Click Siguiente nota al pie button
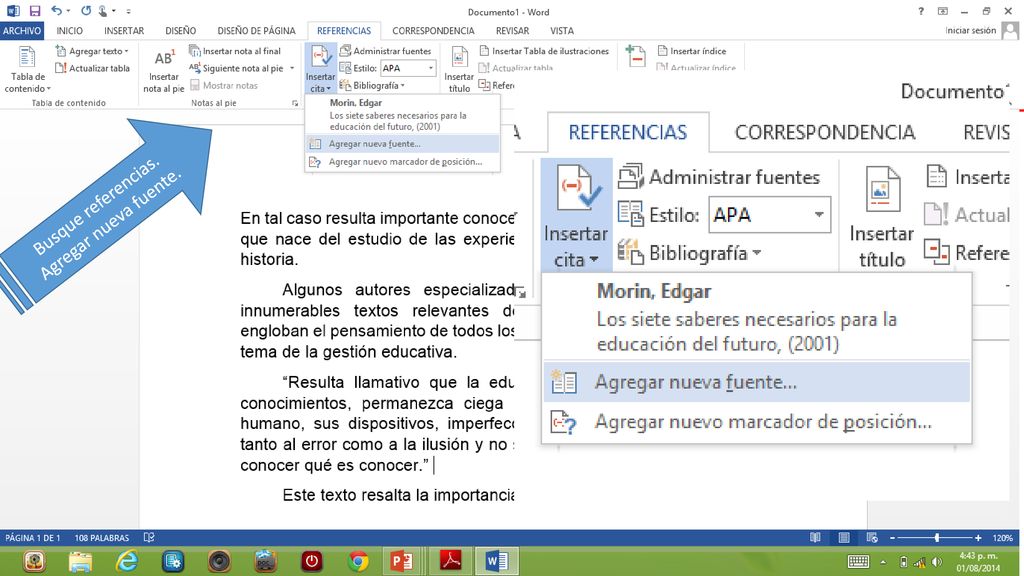This screenshot has height=576, width=1024. [236, 68]
